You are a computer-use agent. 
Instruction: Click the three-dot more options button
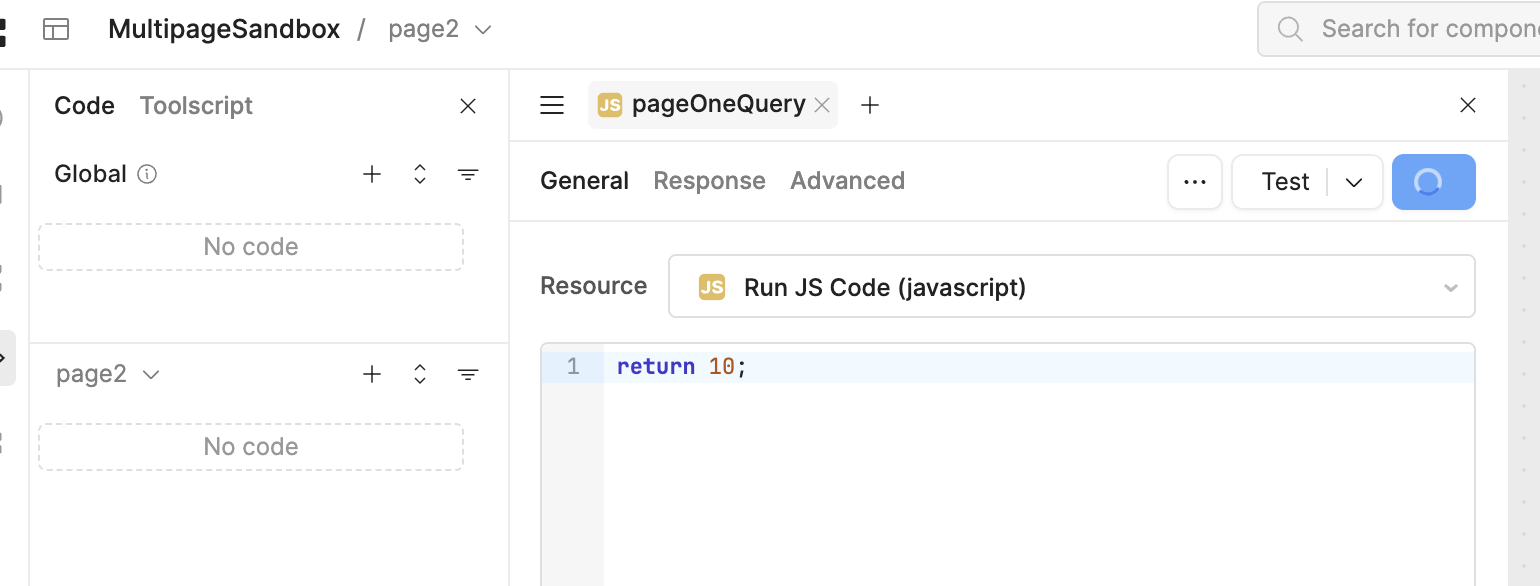tap(1194, 182)
